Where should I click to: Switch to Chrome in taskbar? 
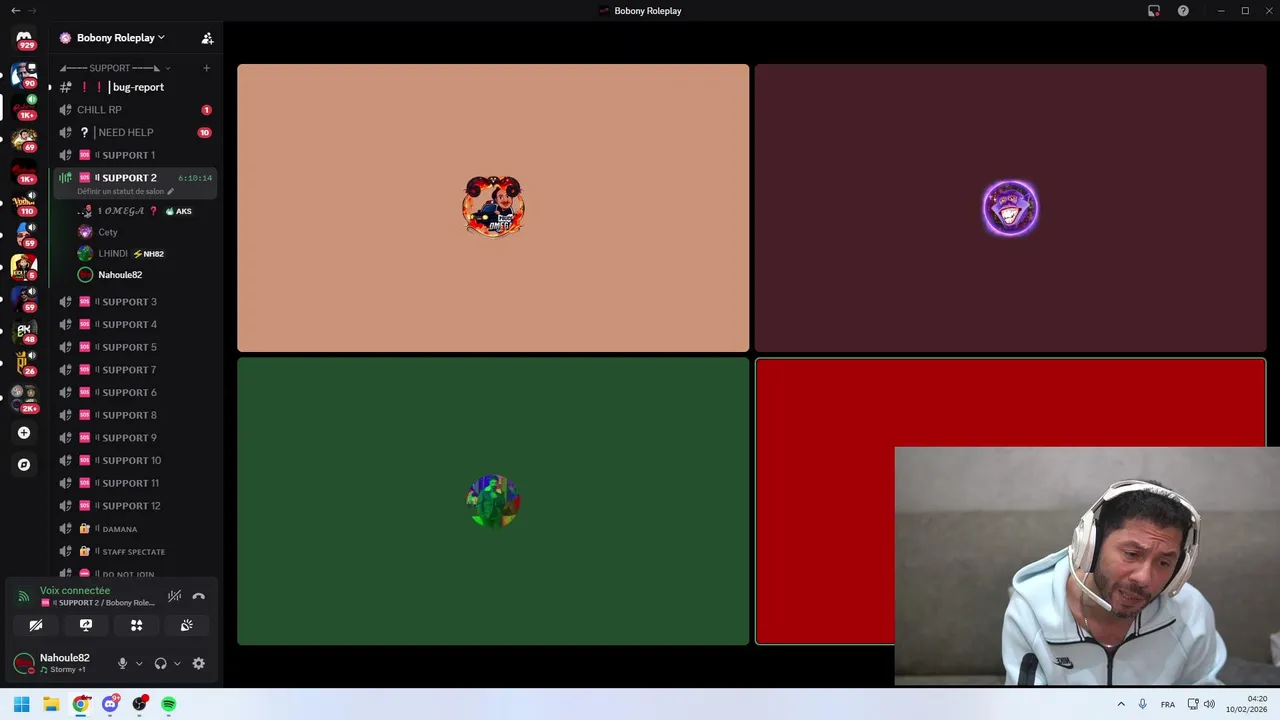point(80,704)
